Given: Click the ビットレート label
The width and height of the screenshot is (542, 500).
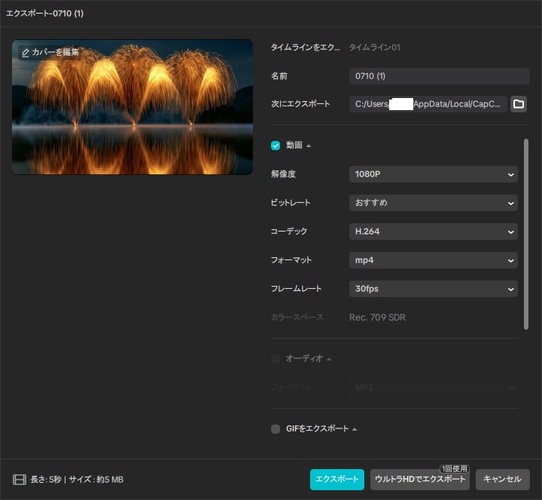Looking at the screenshot, I should tap(290, 203).
